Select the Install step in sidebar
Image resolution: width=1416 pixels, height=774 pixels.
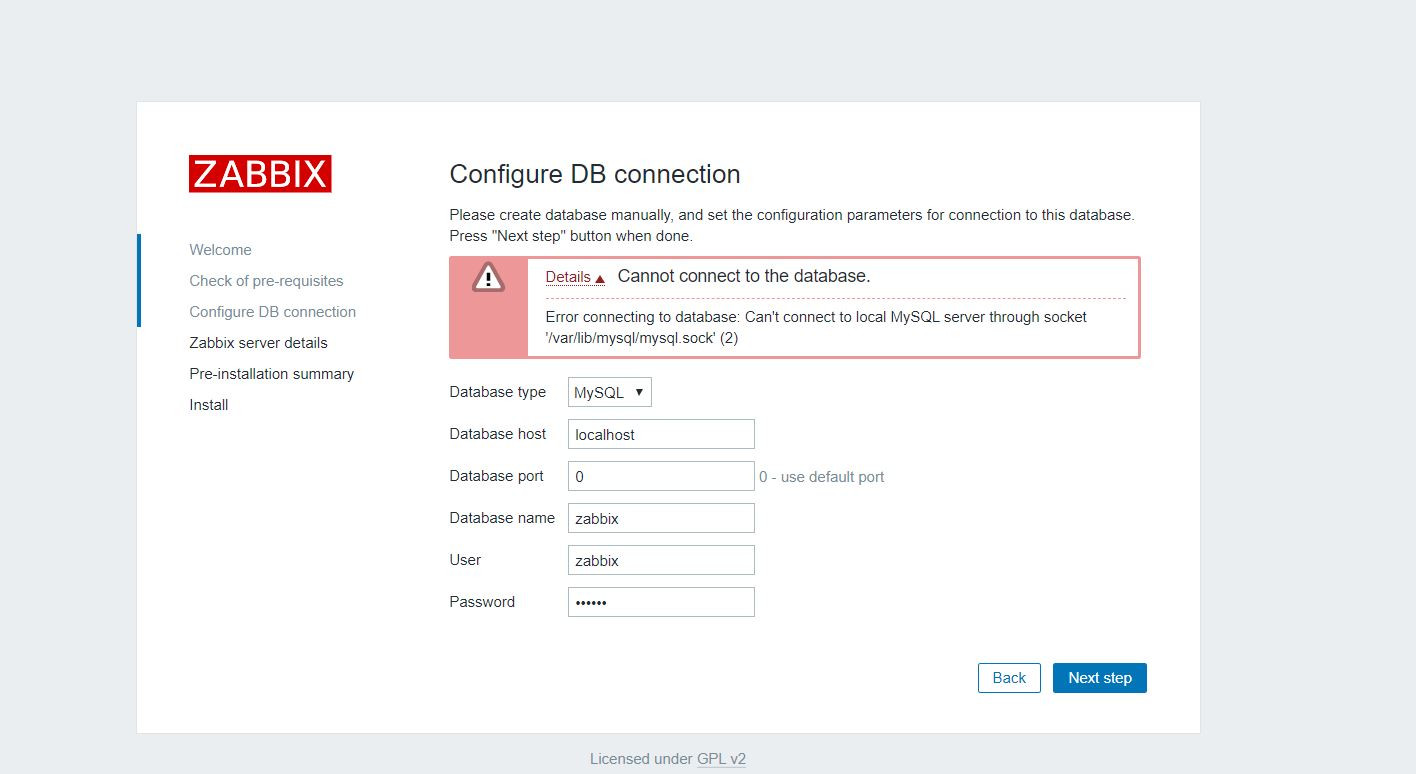pyautogui.click(x=209, y=405)
